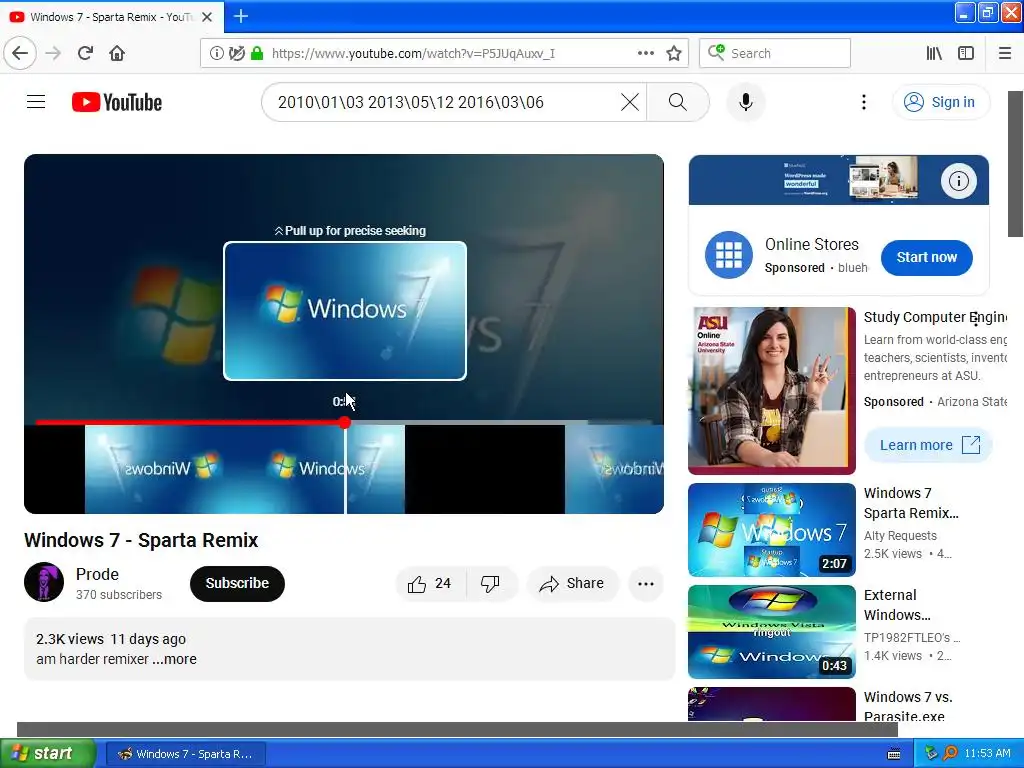Expand description with ...more
Viewport: 1024px width, 768px height.
tap(174, 659)
